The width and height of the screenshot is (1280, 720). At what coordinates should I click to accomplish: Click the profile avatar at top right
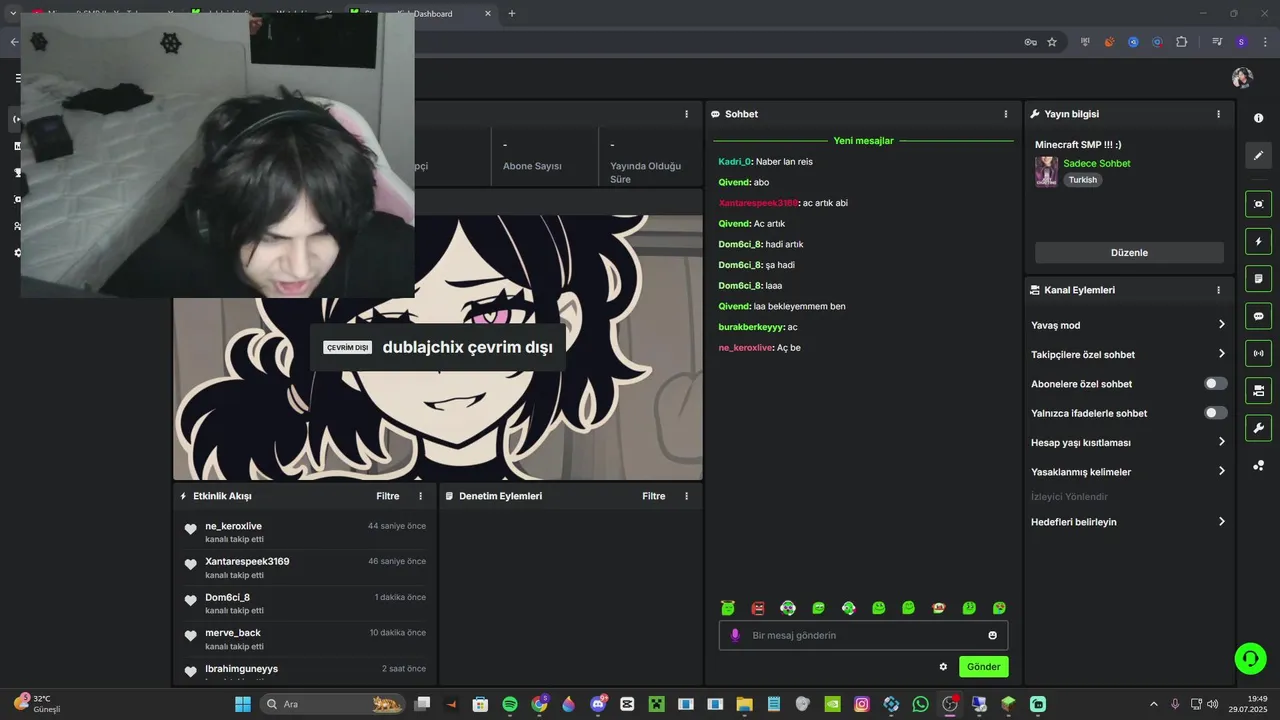1242,78
